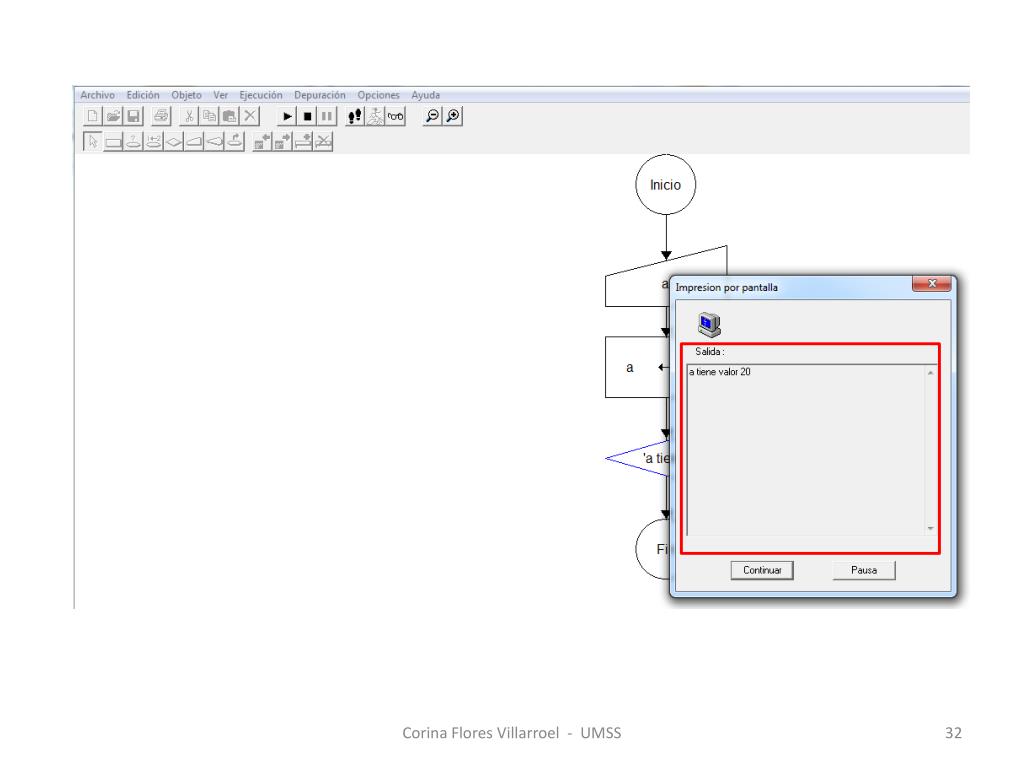Open the Archivo menu
1024x768 pixels.
click(97, 95)
